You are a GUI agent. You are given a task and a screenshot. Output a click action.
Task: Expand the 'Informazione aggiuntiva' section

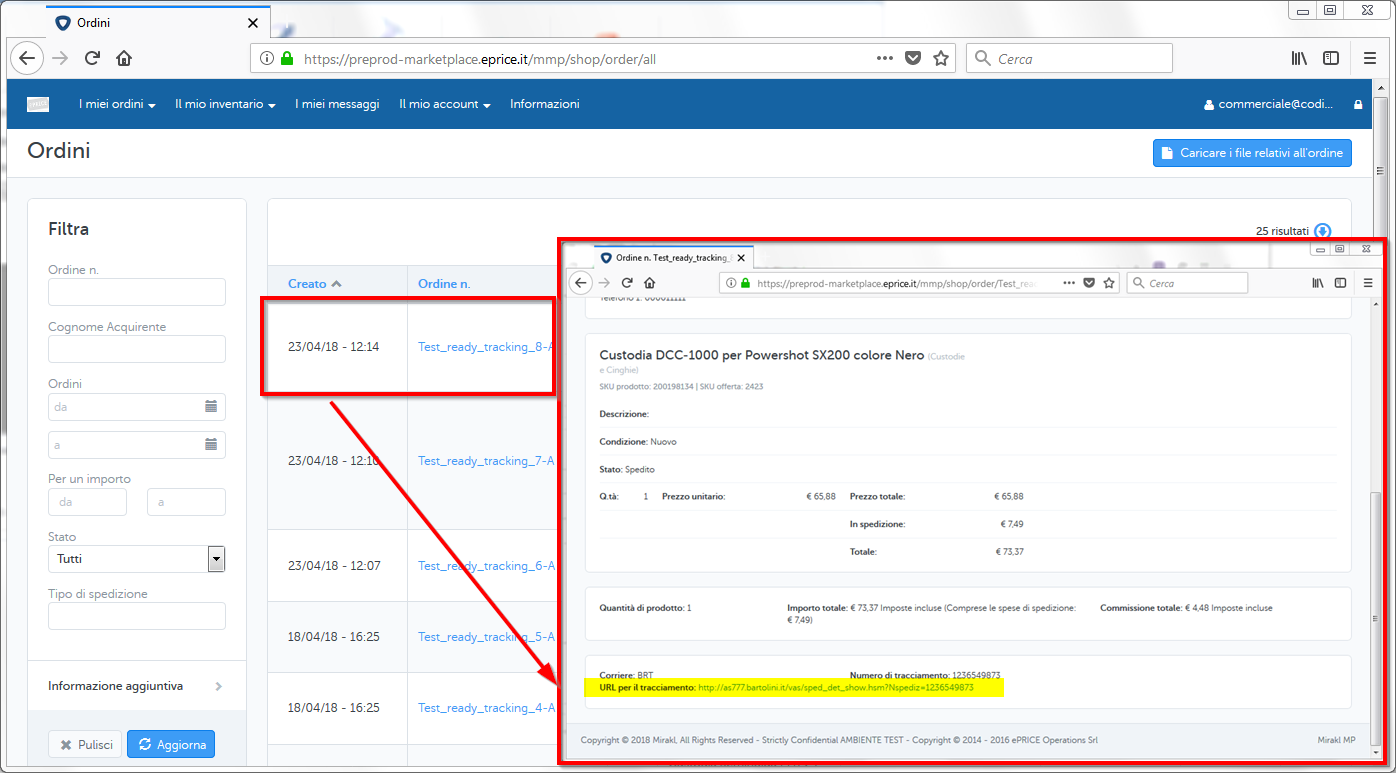(x=136, y=686)
